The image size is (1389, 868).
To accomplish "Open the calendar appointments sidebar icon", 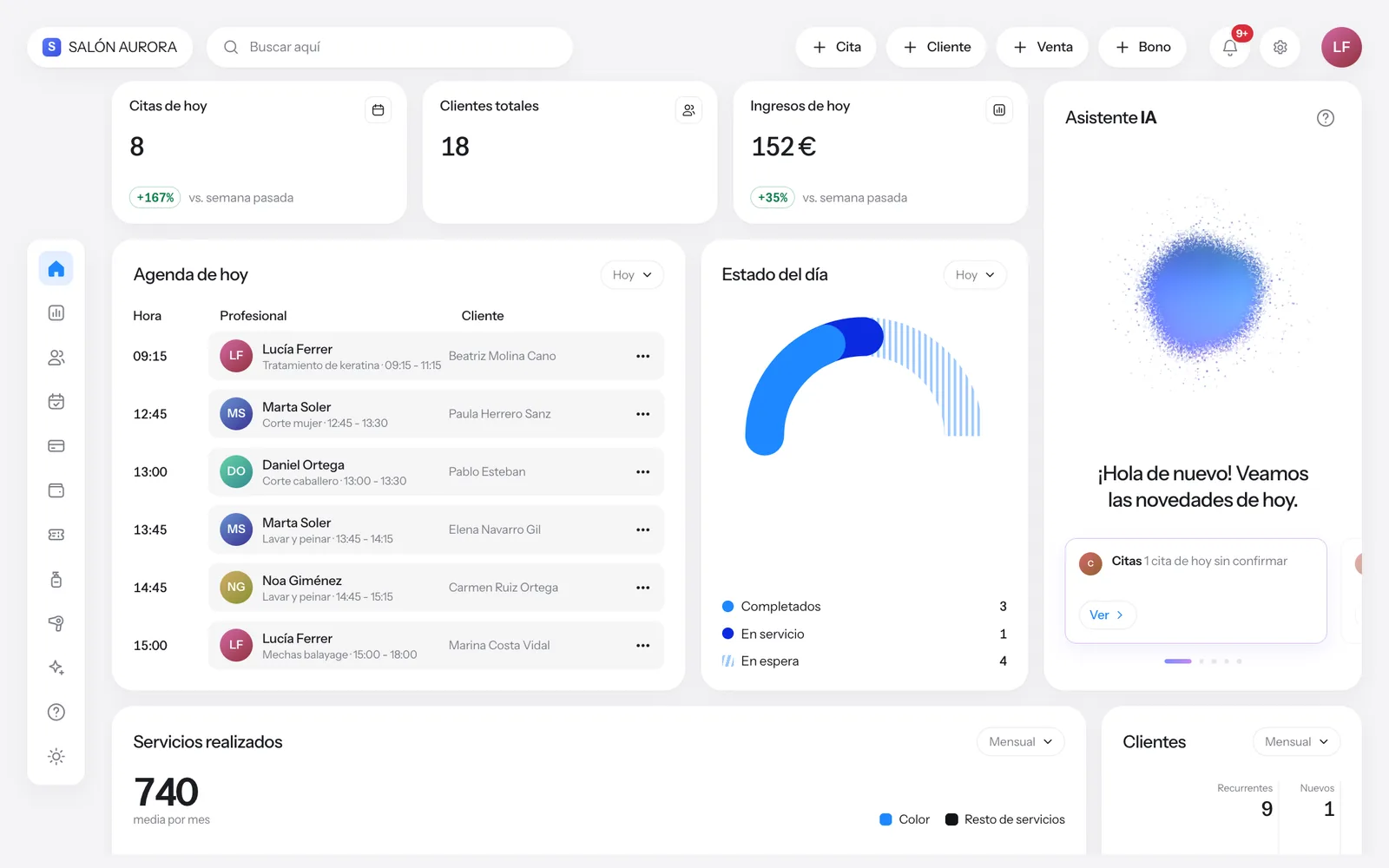I will coord(56,401).
